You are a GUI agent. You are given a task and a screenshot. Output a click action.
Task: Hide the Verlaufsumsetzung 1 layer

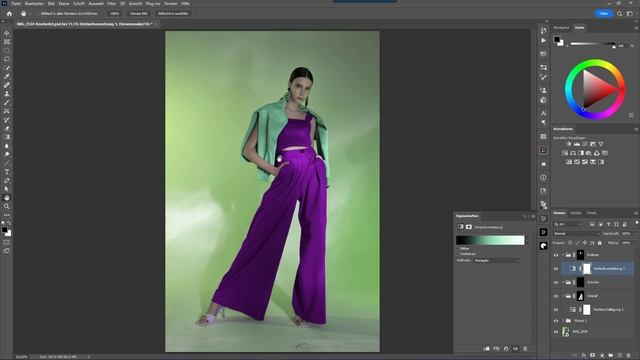556,269
